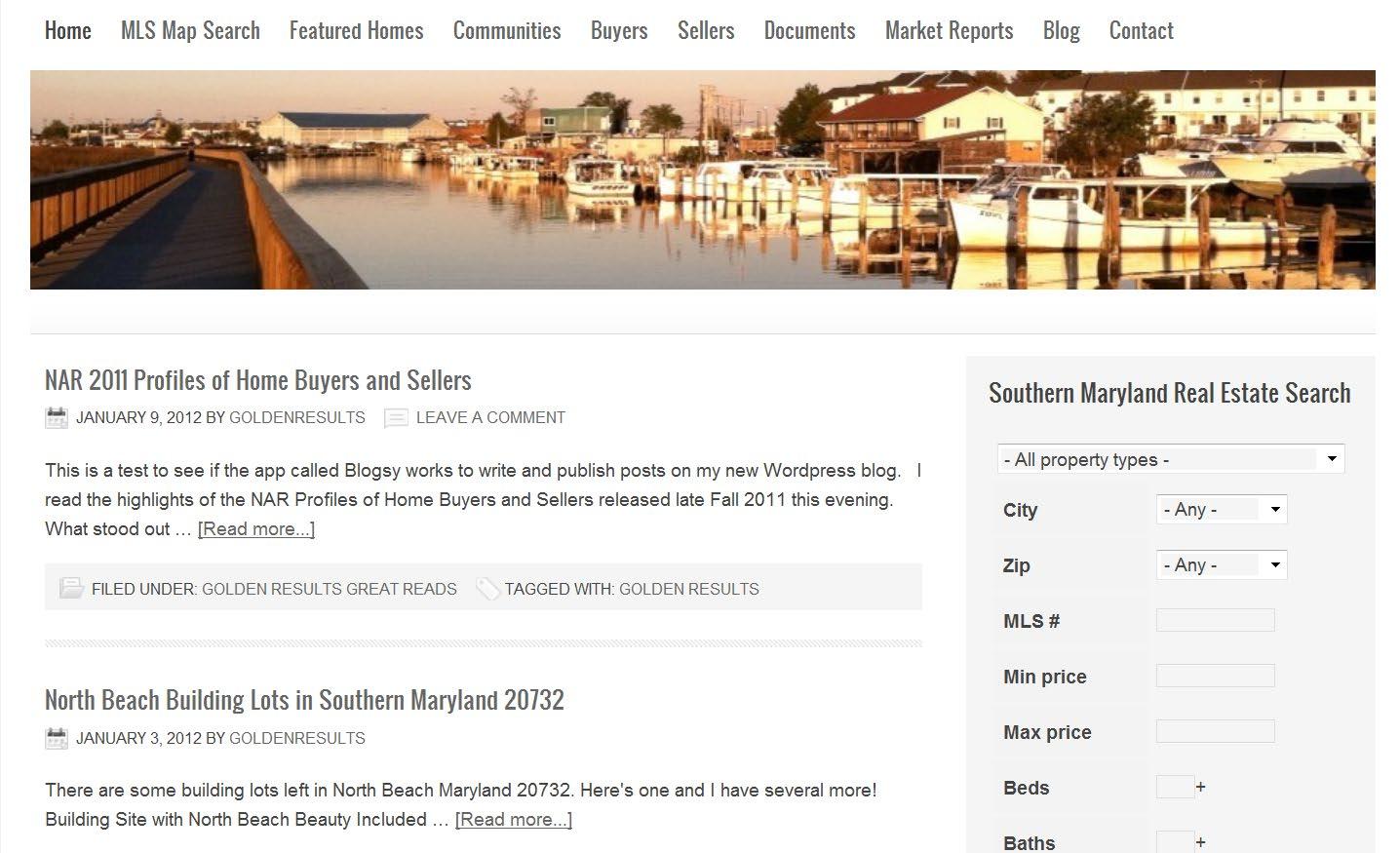
Task: Click the Min price field
Action: tap(1216, 676)
